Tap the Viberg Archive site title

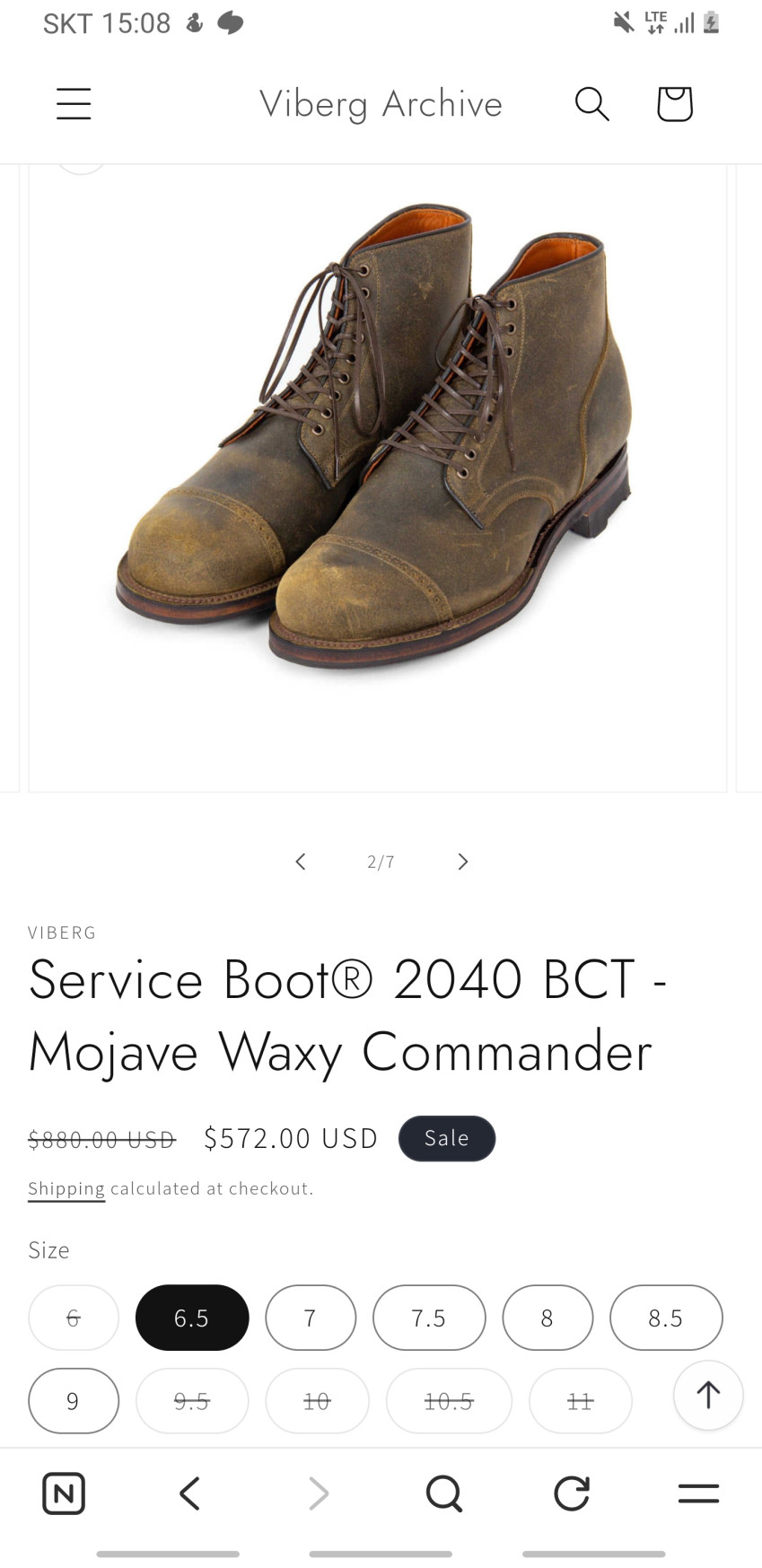click(x=381, y=104)
